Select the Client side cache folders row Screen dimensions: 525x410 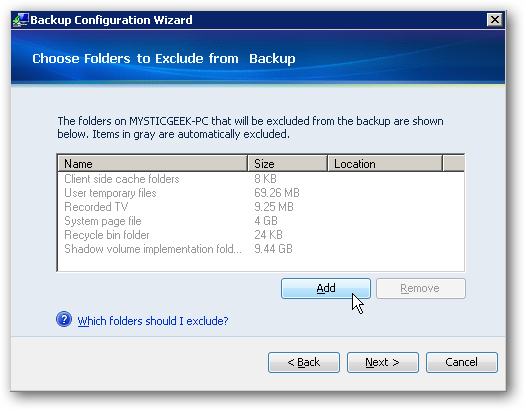click(260, 179)
